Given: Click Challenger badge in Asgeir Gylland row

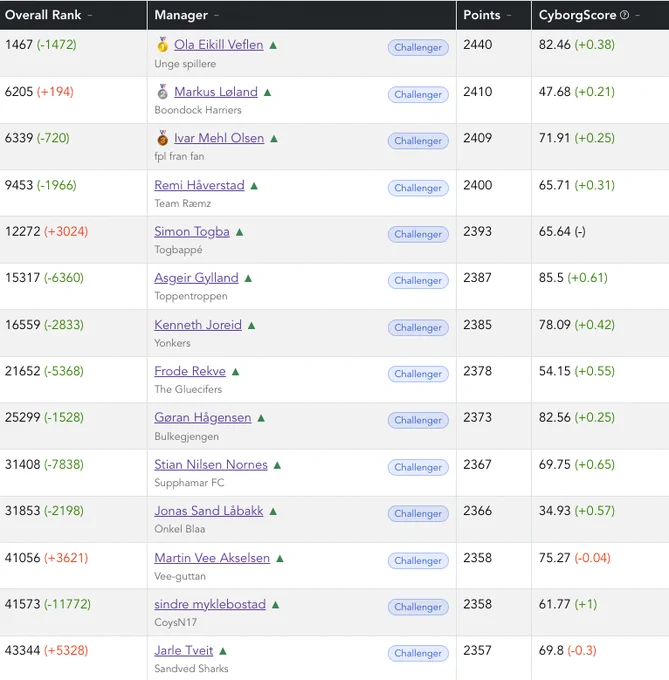Looking at the screenshot, I should pos(418,281).
